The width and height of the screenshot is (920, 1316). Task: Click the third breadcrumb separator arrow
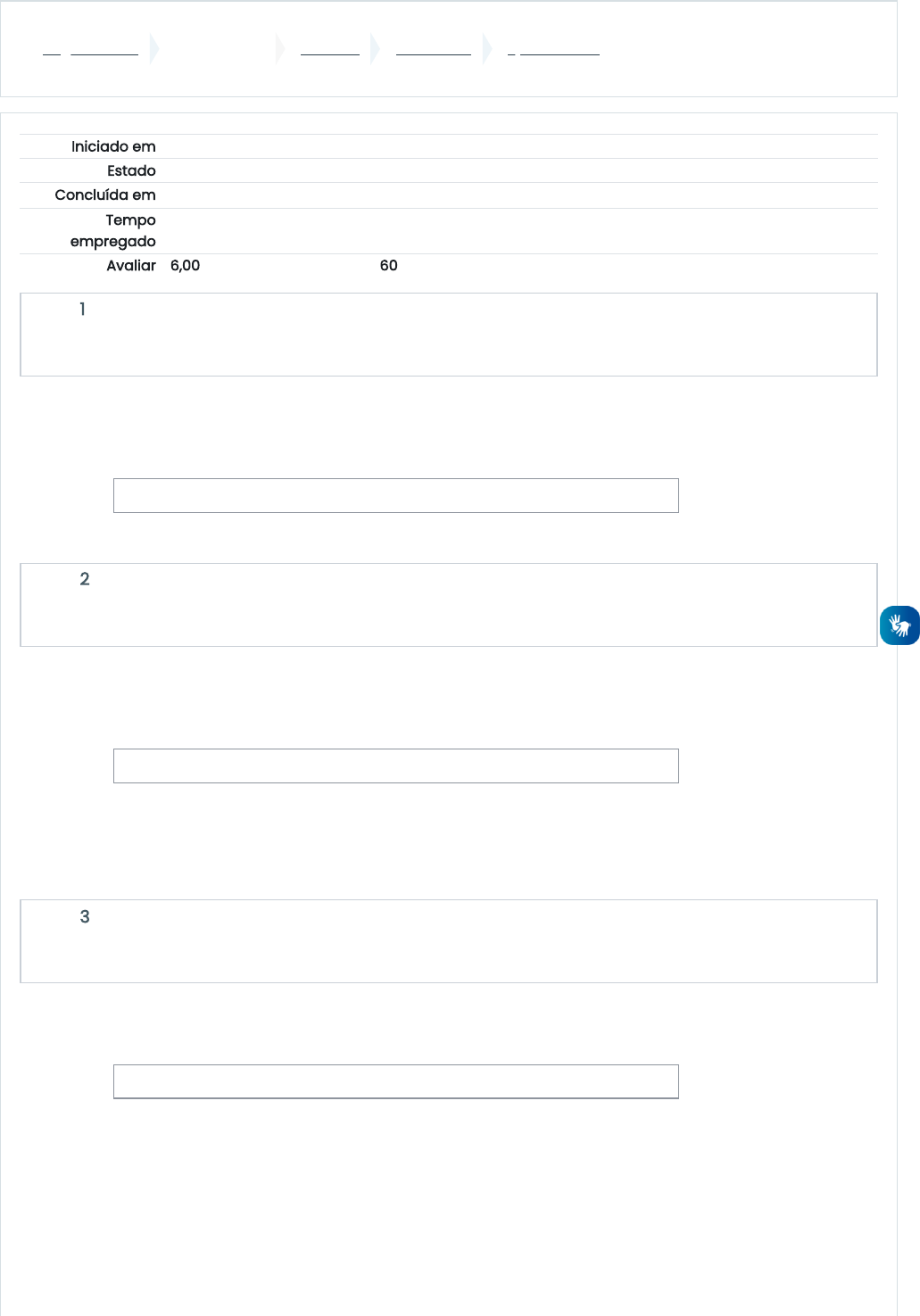click(x=375, y=48)
